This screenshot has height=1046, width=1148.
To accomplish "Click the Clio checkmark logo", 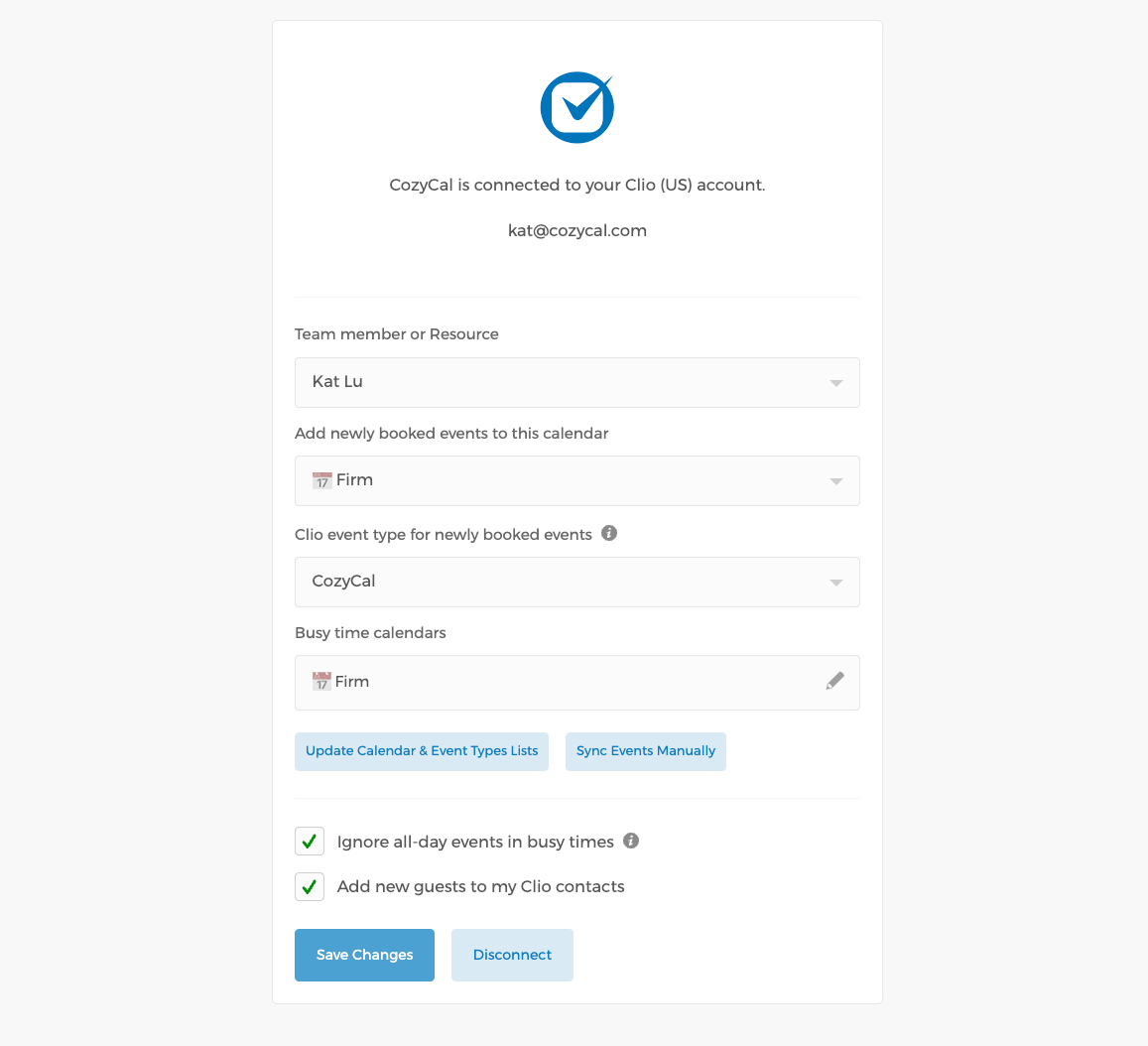I will click(x=576, y=107).
